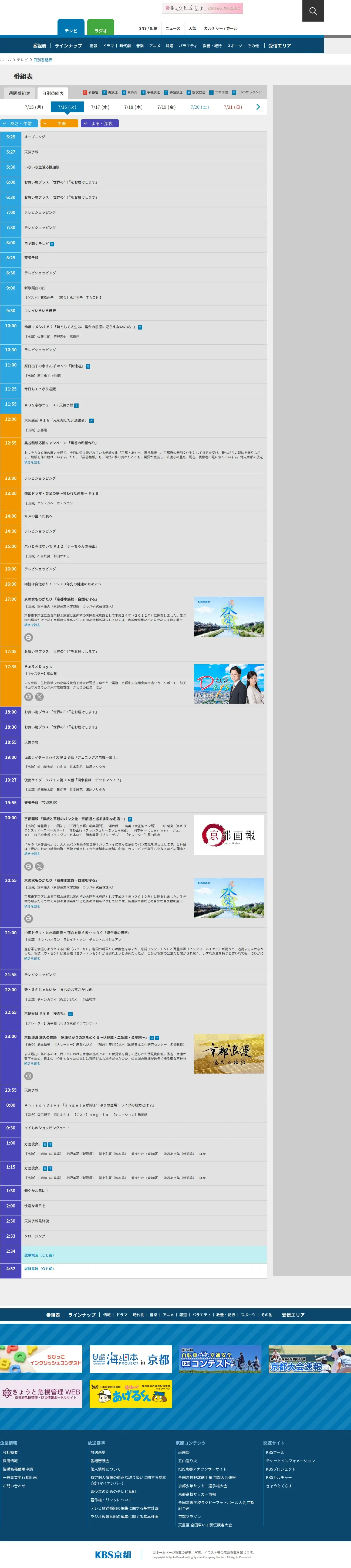Open お問い合わせ footer link
351x1568 pixels.
click(14, 1486)
